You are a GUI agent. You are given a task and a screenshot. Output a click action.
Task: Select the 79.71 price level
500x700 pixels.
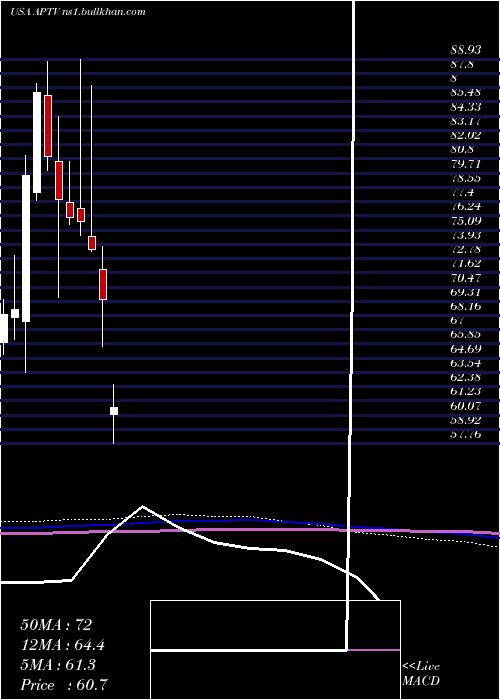[465, 163]
